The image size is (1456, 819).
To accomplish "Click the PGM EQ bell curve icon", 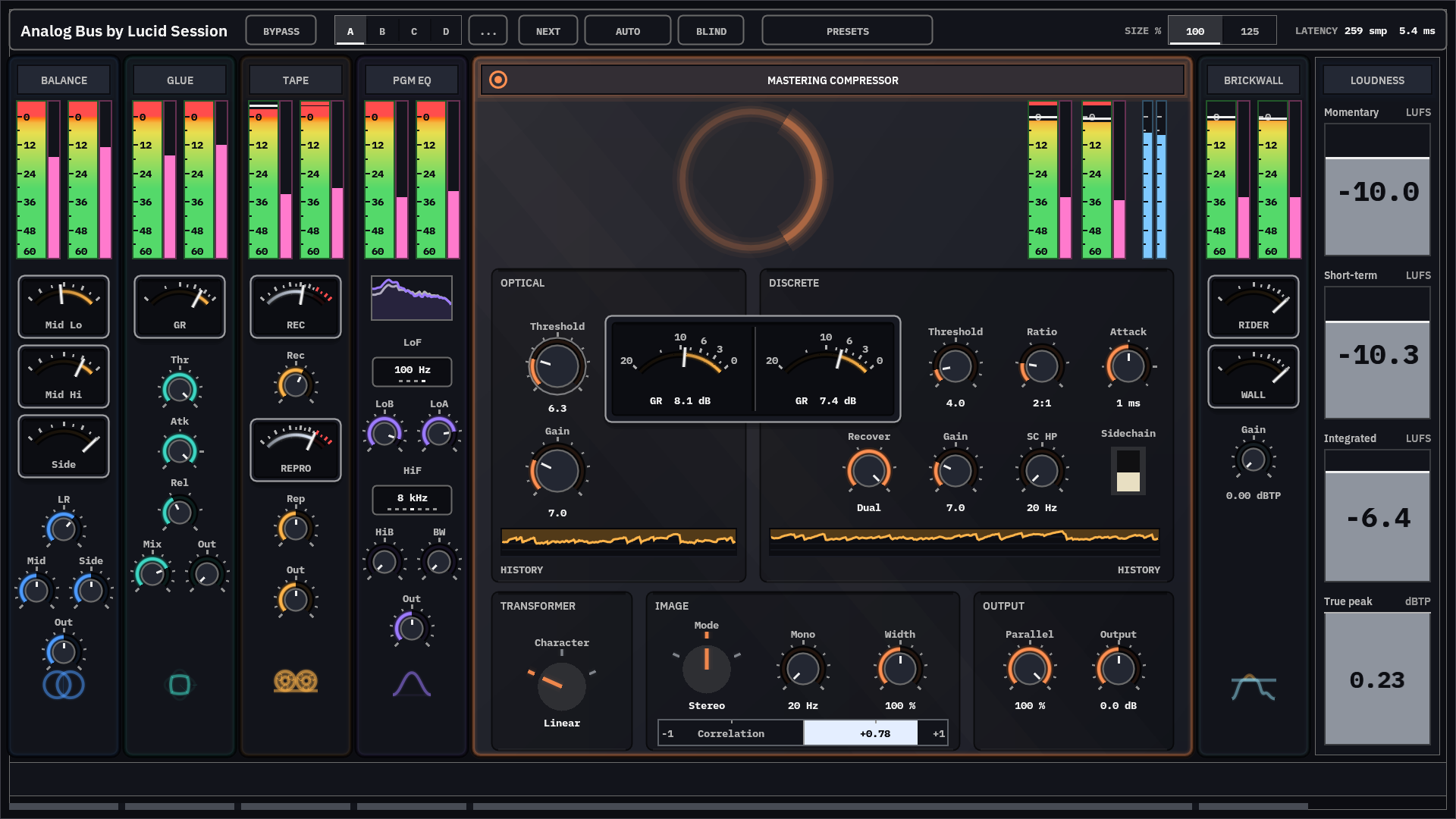I will 412,684.
